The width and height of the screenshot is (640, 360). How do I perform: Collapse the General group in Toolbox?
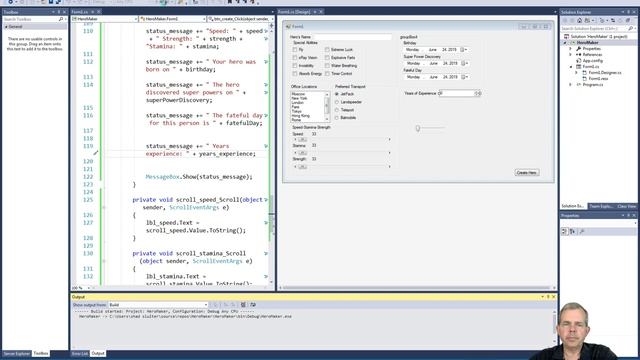(x=6, y=27)
